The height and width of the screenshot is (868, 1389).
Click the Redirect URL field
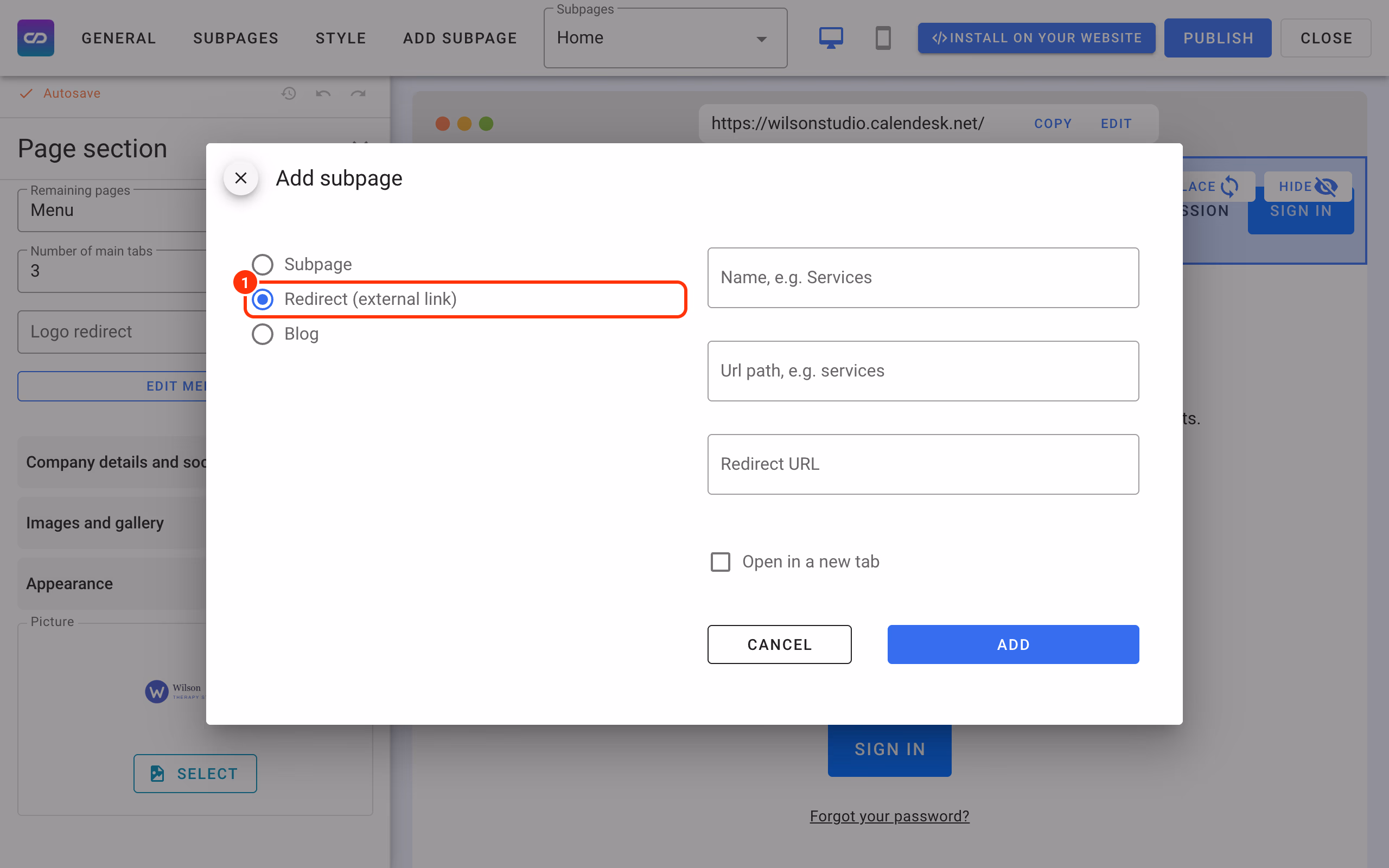tap(923, 464)
